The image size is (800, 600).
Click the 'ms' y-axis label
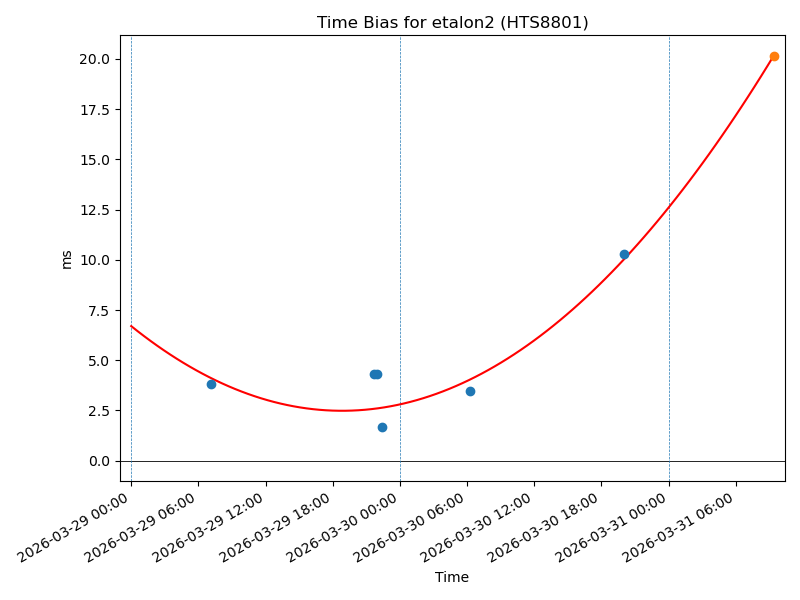(67, 259)
